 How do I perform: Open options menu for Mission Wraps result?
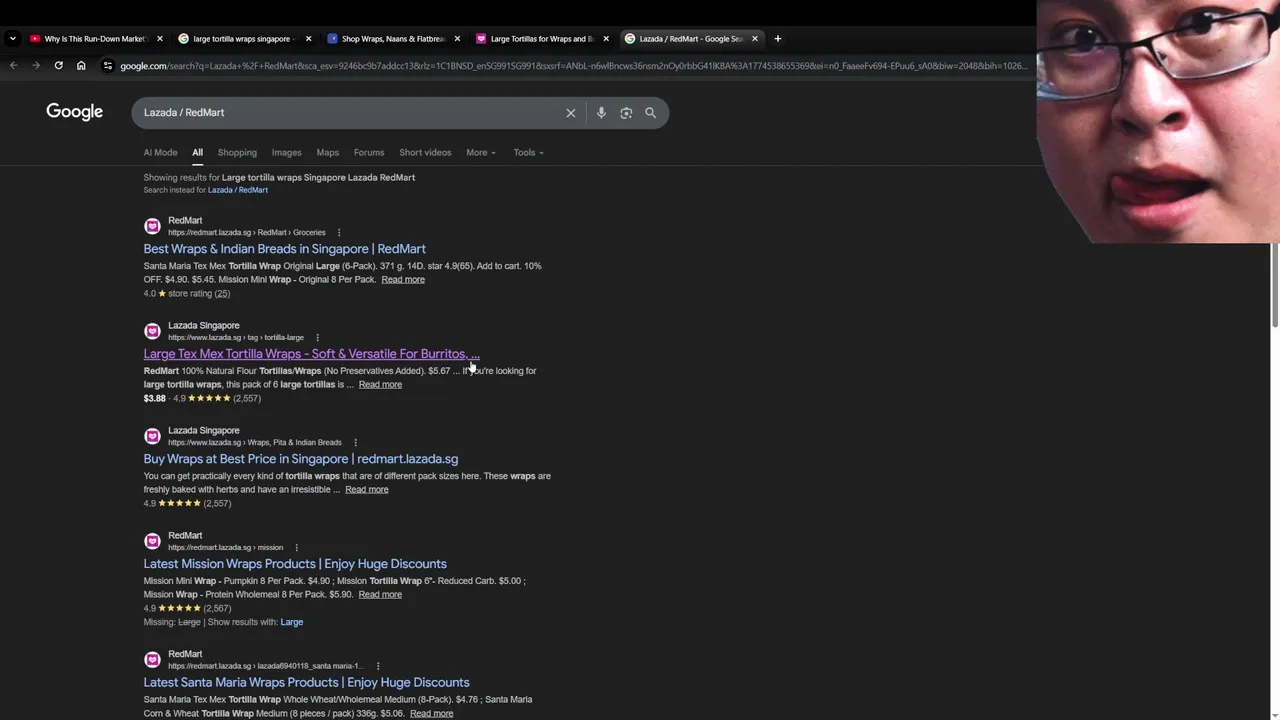point(296,548)
